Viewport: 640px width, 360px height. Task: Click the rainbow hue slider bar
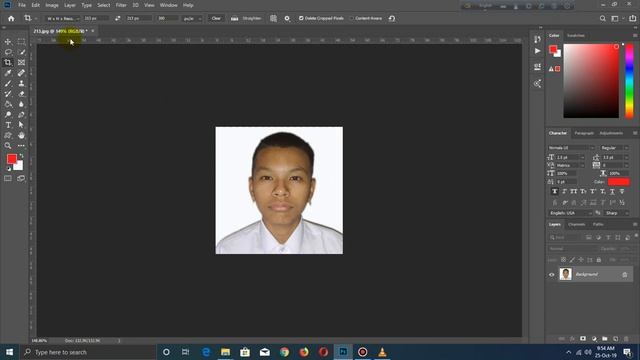coord(629,81)
